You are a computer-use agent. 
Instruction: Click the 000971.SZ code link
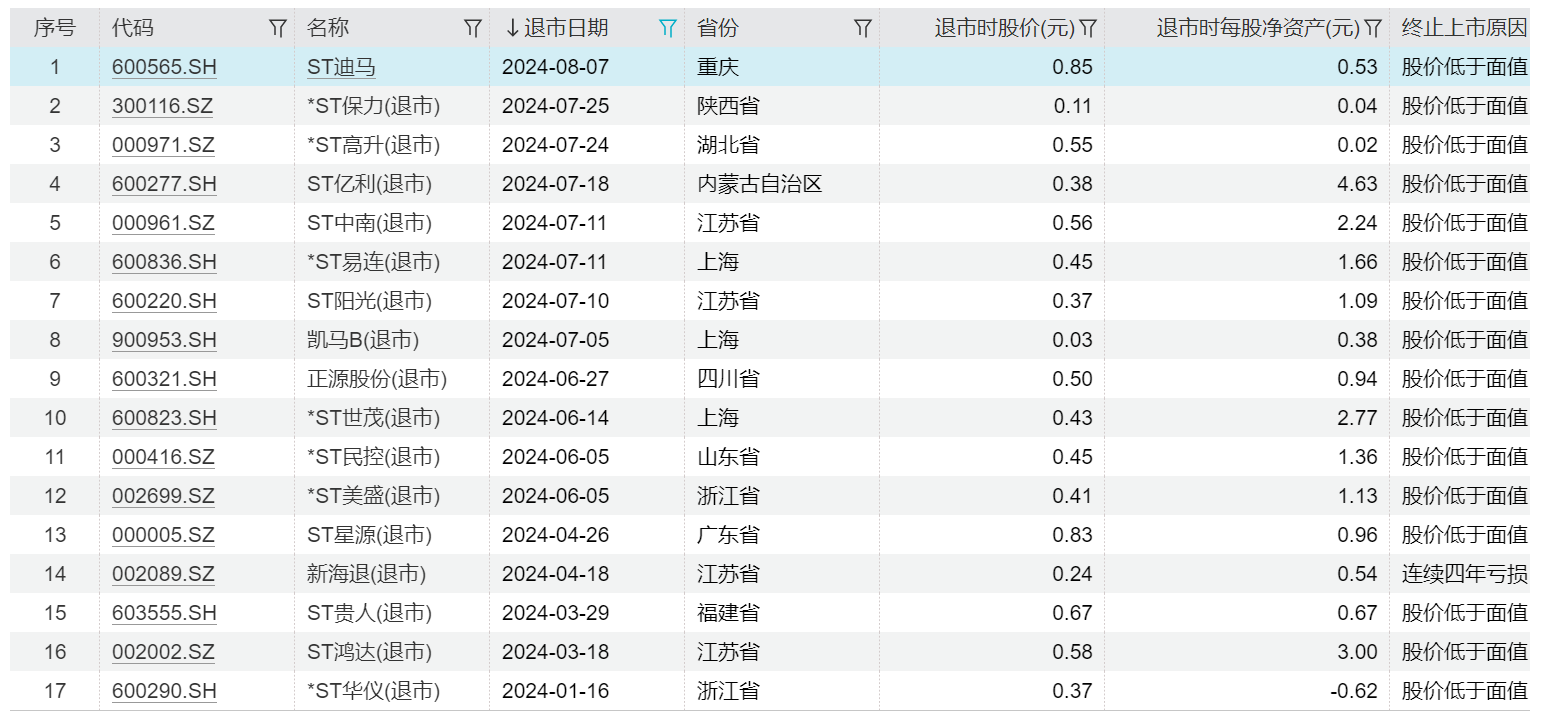tap(163, 146)
